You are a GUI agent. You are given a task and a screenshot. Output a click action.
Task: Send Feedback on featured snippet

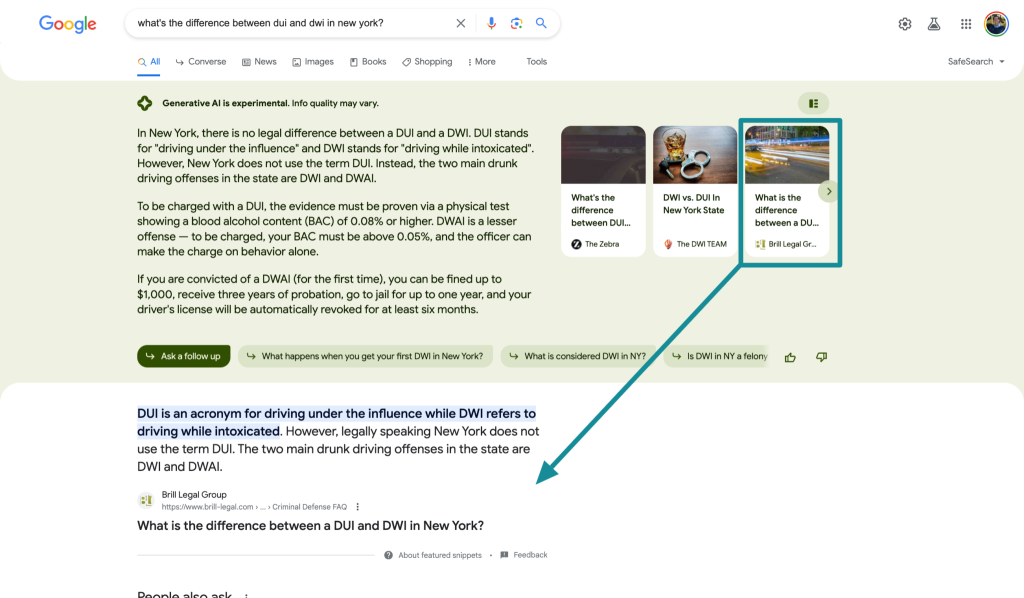[x=524, y=555]
